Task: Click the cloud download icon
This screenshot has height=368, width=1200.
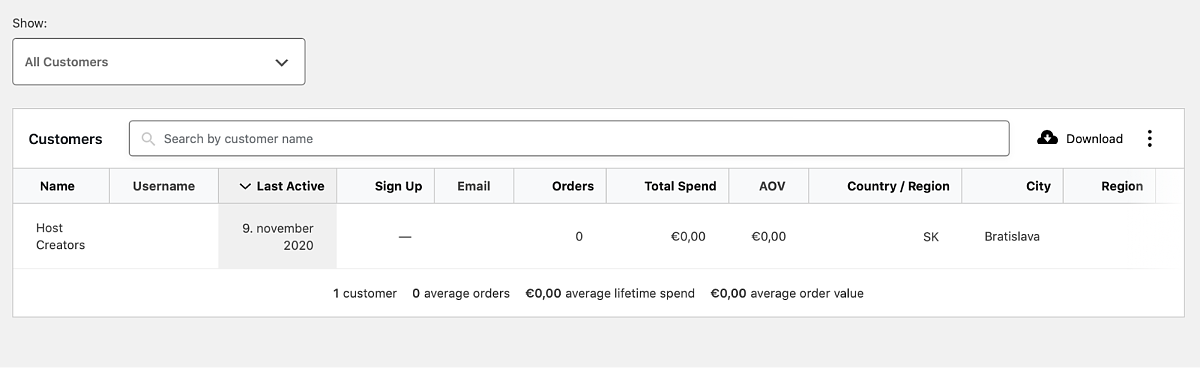Action: (1048, 138)
